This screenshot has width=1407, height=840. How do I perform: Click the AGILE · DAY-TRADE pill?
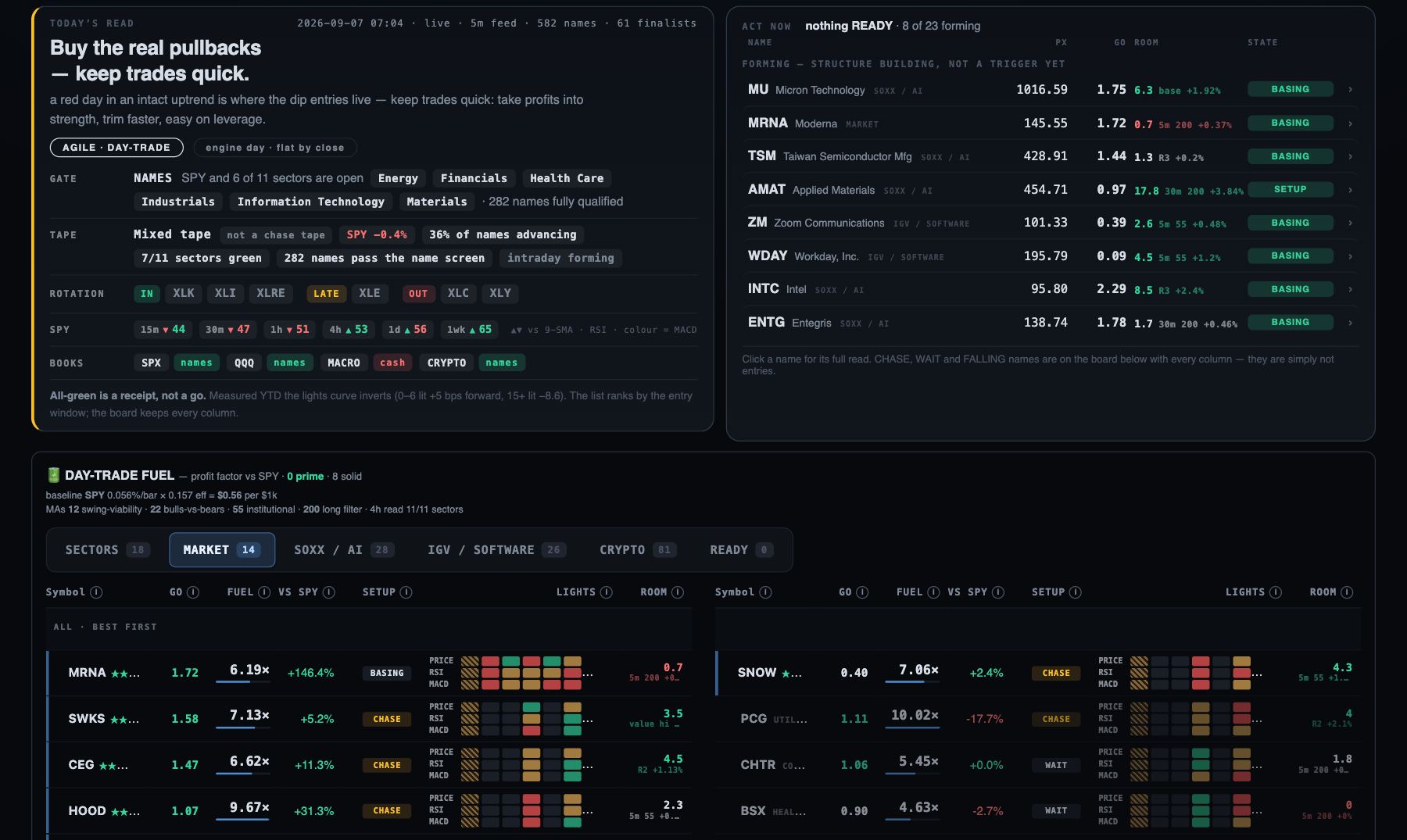(x=116, y=147)
